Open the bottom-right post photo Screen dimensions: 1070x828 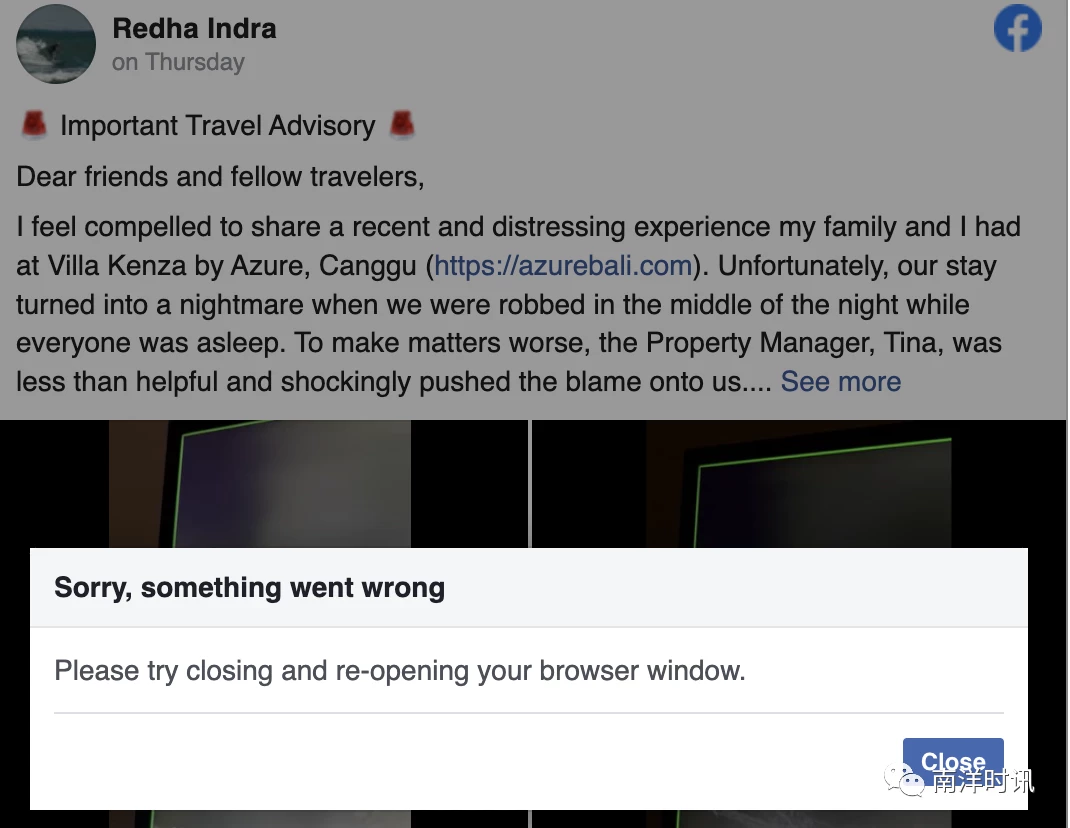798,819
